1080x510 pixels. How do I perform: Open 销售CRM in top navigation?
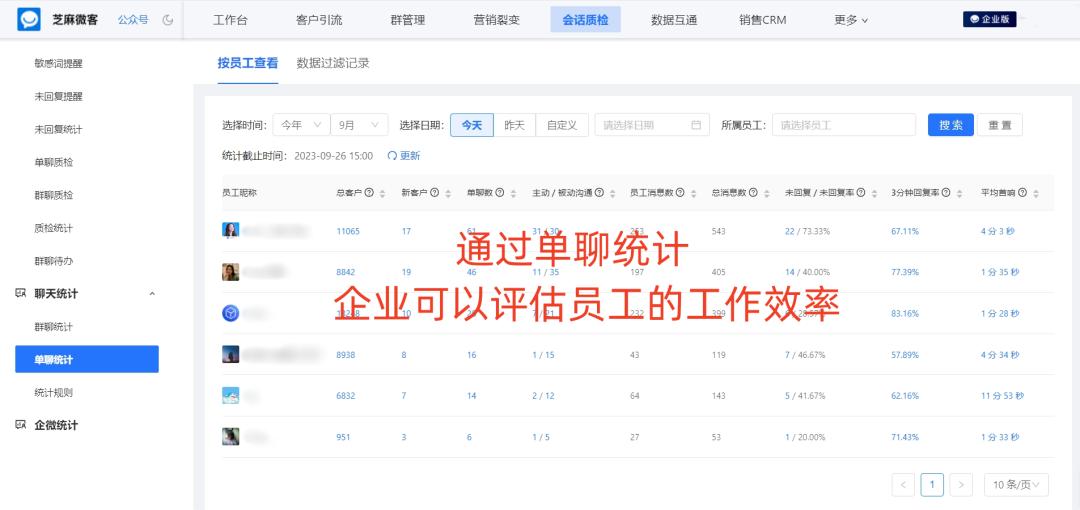point(762,20)
